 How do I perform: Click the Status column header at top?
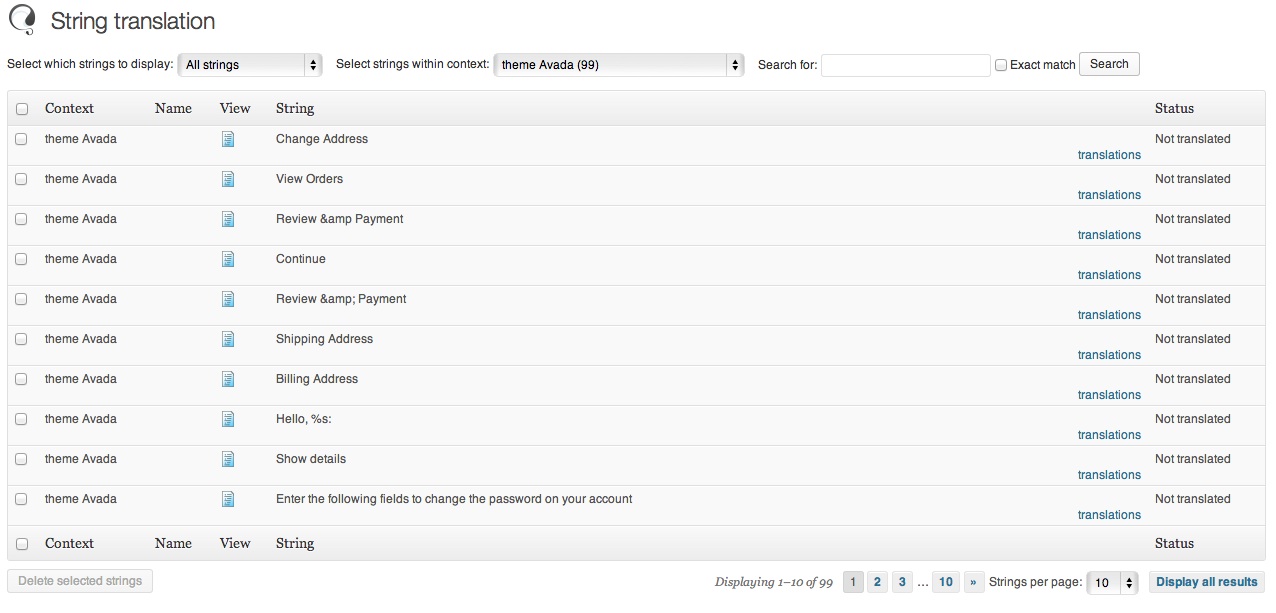click(x=1174, y=108)
